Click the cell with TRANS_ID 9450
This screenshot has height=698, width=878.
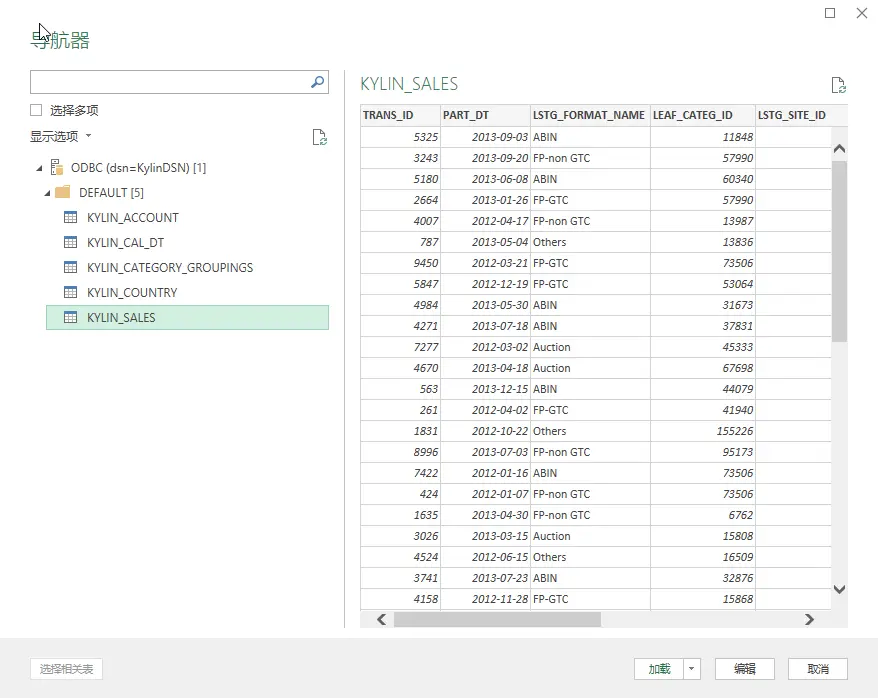coord(400,263)
